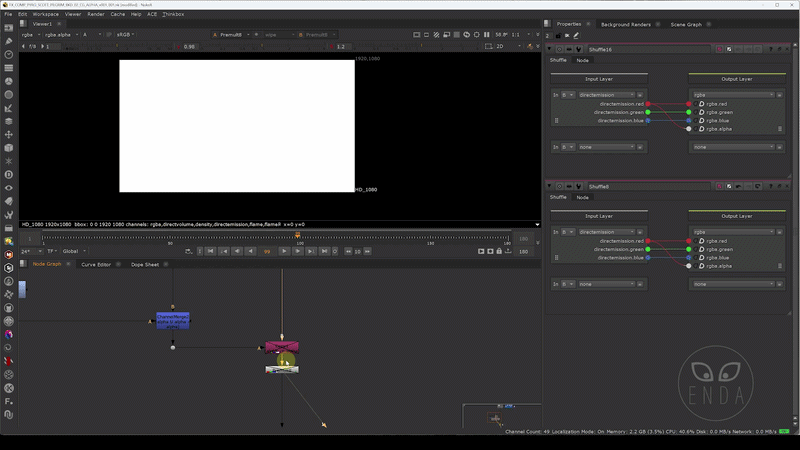This screenshot has width=800, height=450.
Task: Open Shuffle16 rgba output layer dropdown
Action: coord(734,95)
